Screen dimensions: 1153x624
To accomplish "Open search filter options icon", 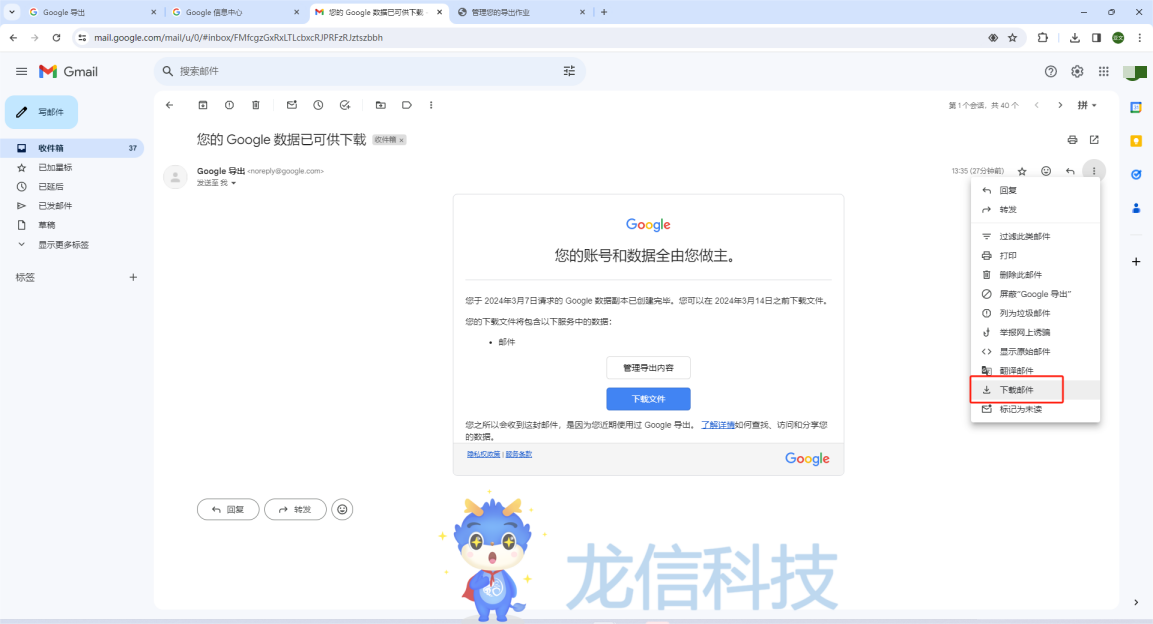I will pyautogui.click(x=569, y=71).
